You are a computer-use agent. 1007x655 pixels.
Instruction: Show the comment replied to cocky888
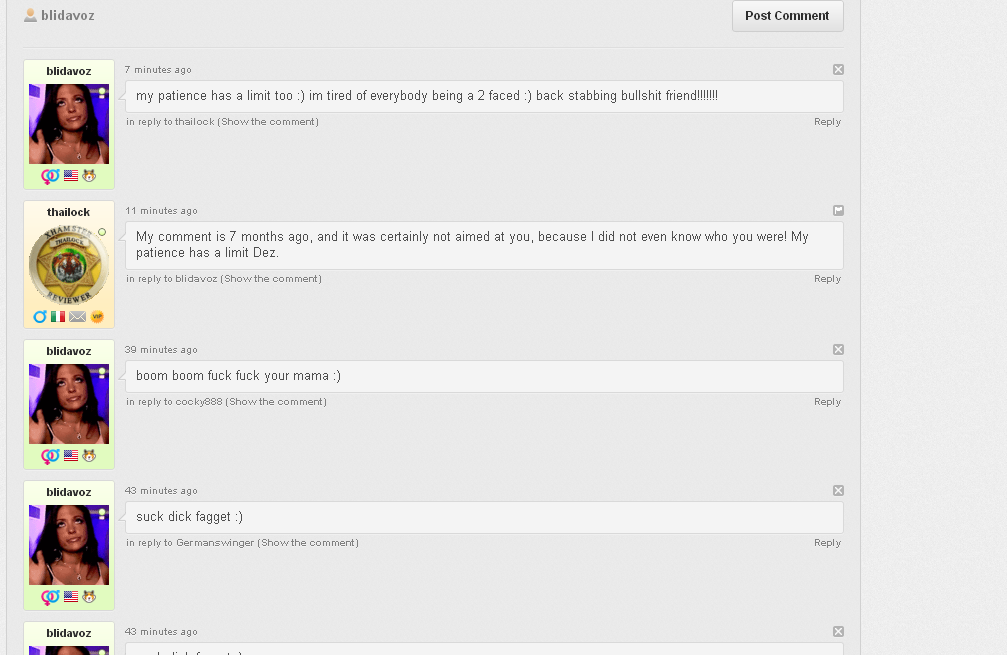[x=276, y=402]
